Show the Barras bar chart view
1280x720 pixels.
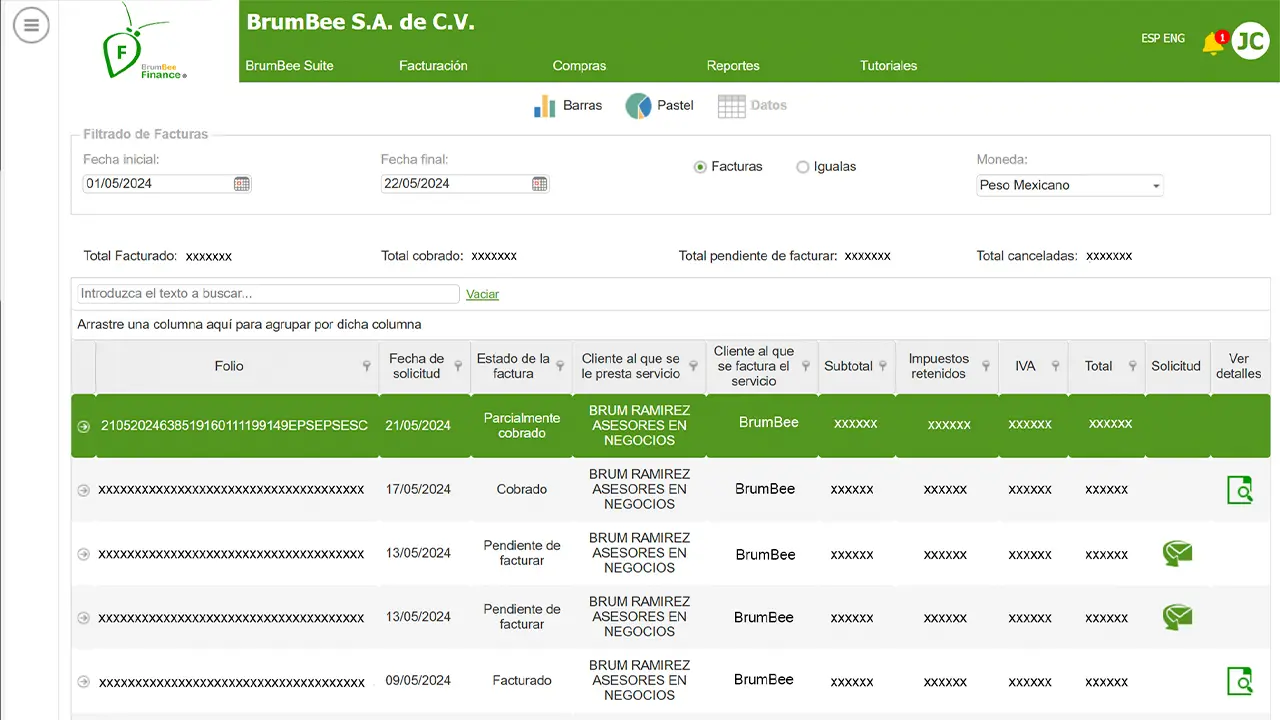point(568,105)
